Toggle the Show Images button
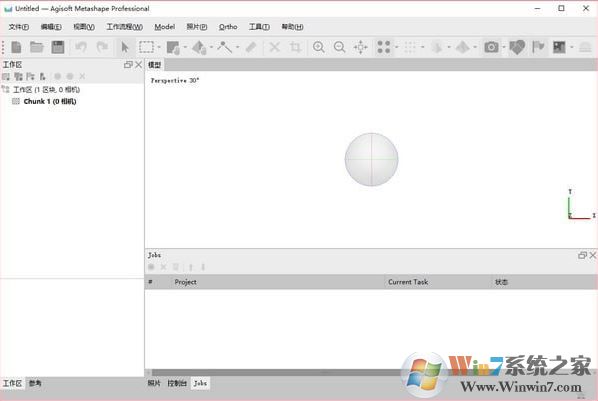Viewport: 598px width, 401px height. (x=559, y=47)
